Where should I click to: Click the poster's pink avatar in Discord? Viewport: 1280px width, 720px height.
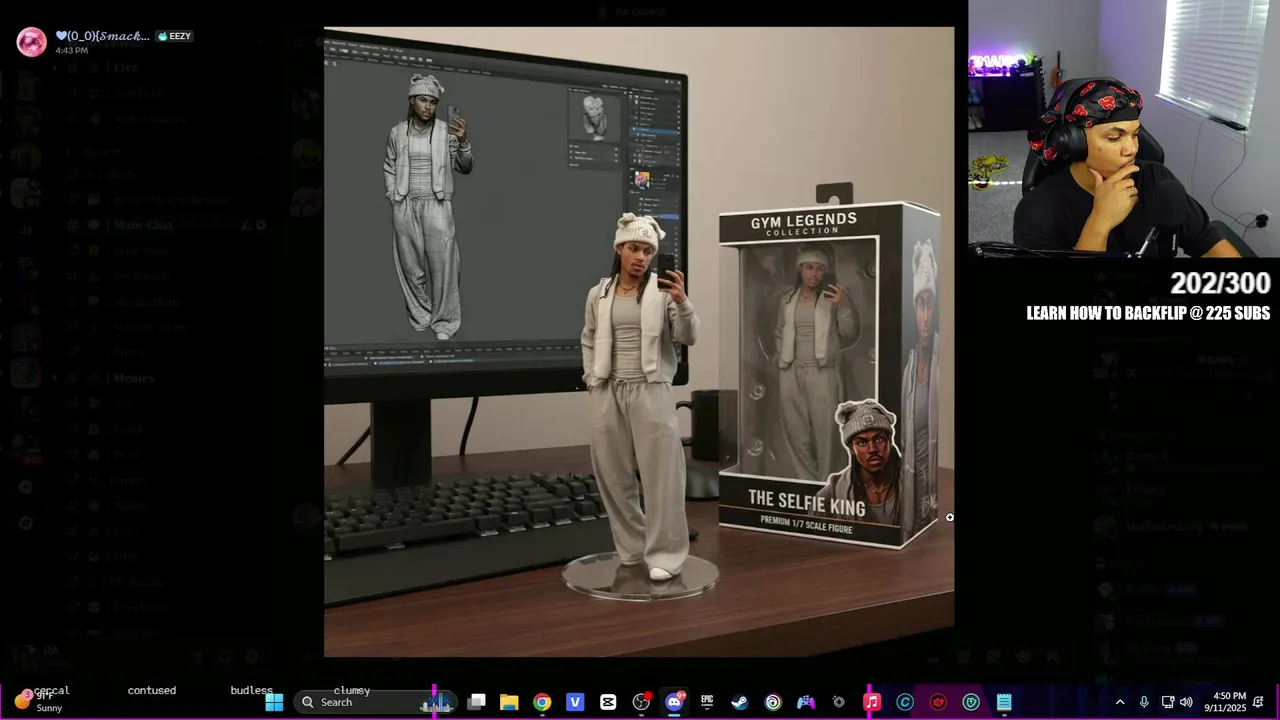pyautogui.click(x=31, y=41)
